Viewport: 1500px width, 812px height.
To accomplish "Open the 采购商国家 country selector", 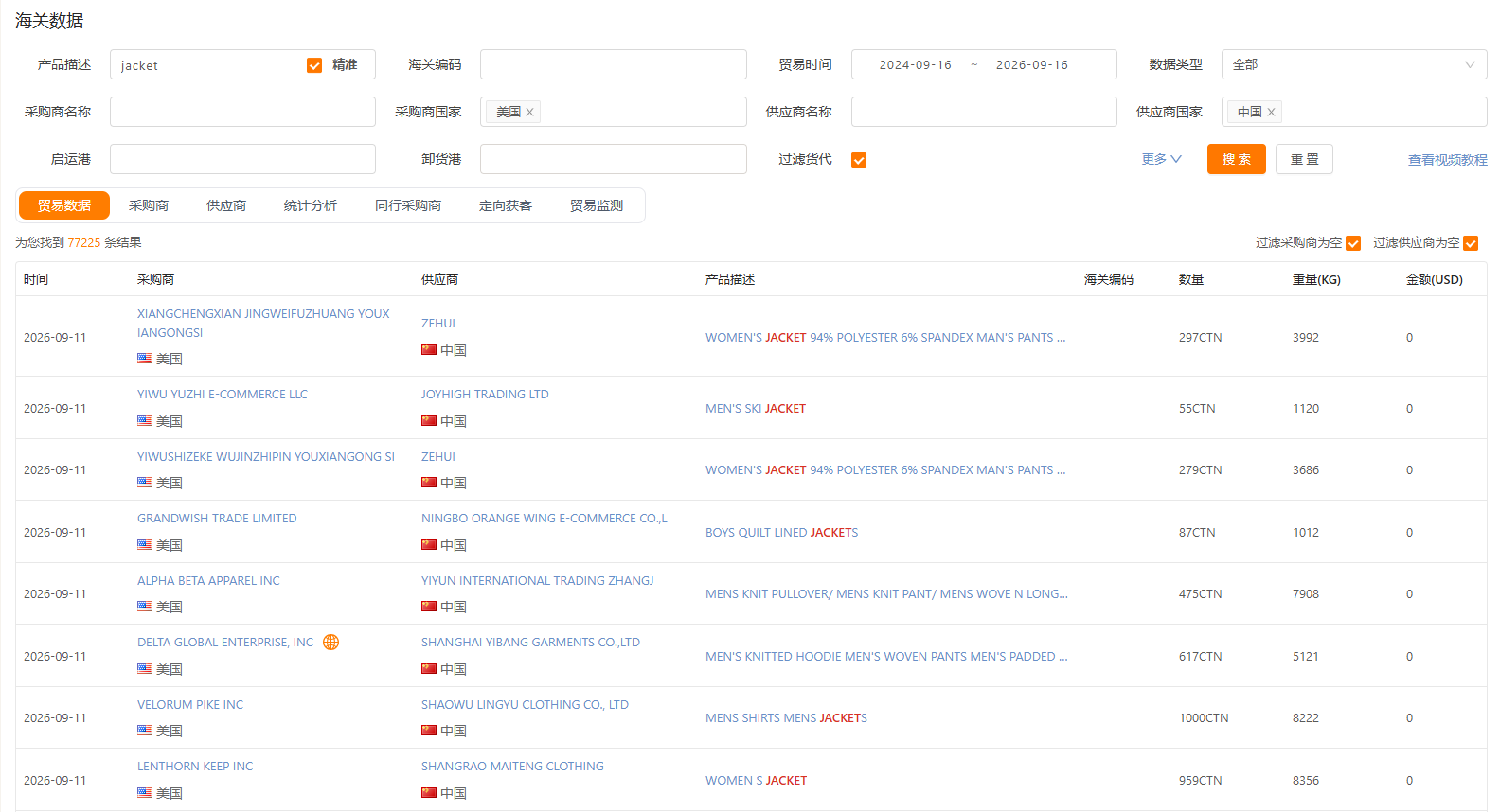I will pos(613,112).
